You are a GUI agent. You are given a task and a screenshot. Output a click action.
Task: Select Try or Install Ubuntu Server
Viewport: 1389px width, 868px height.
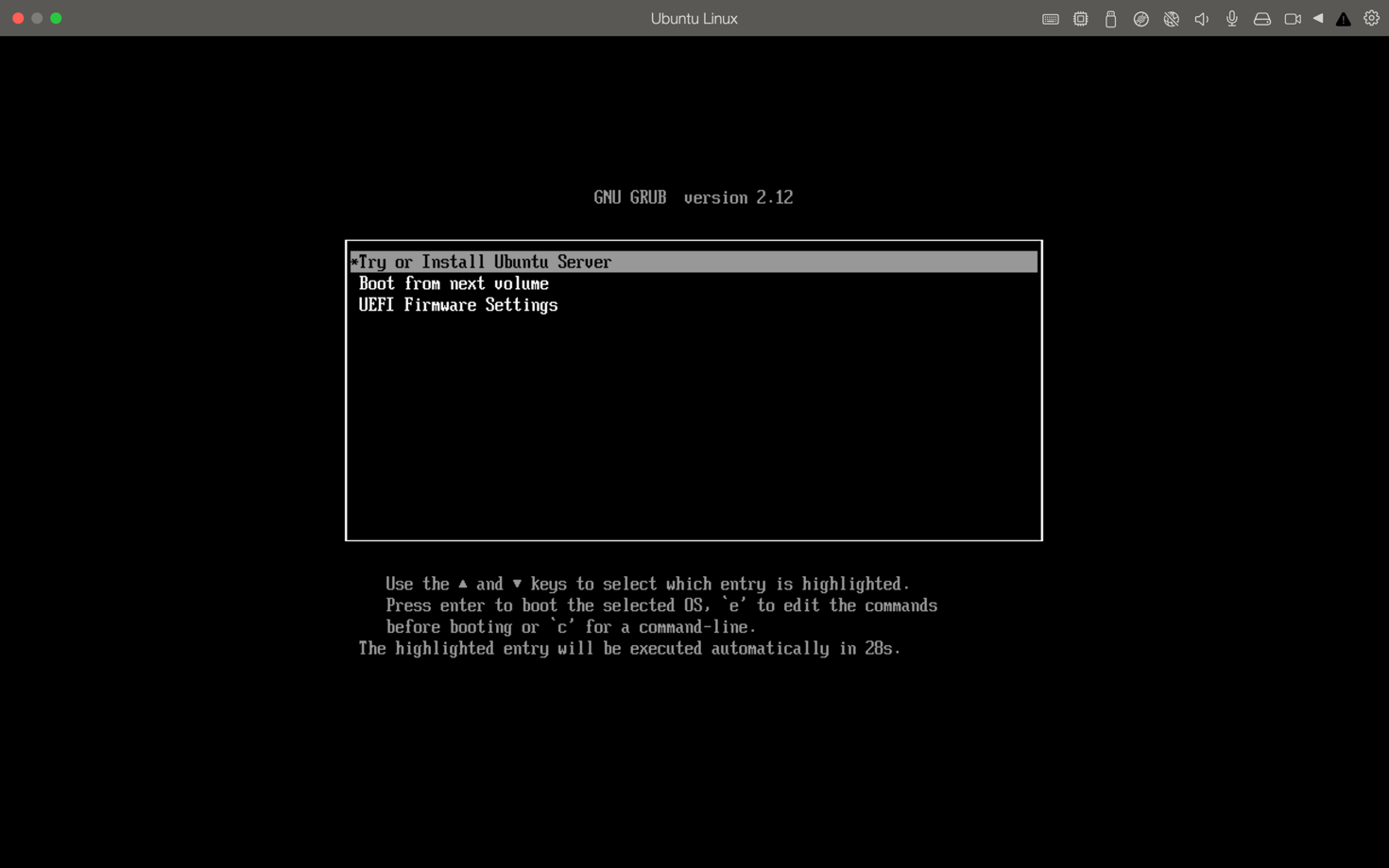tap(484, 262)
